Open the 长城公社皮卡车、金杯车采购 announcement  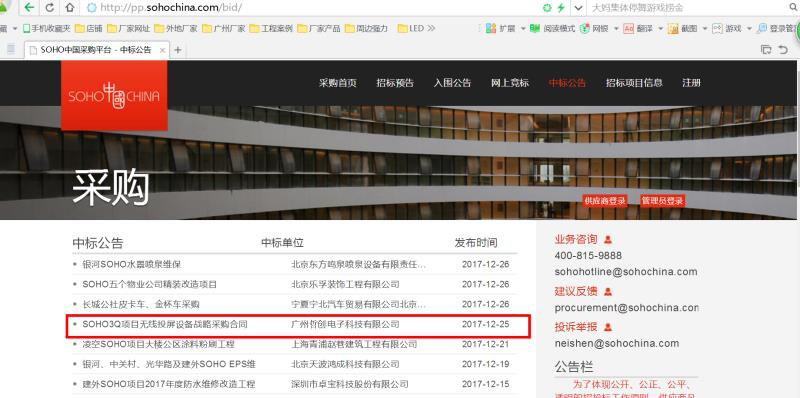pyautogui.click(x=141, y=304)
